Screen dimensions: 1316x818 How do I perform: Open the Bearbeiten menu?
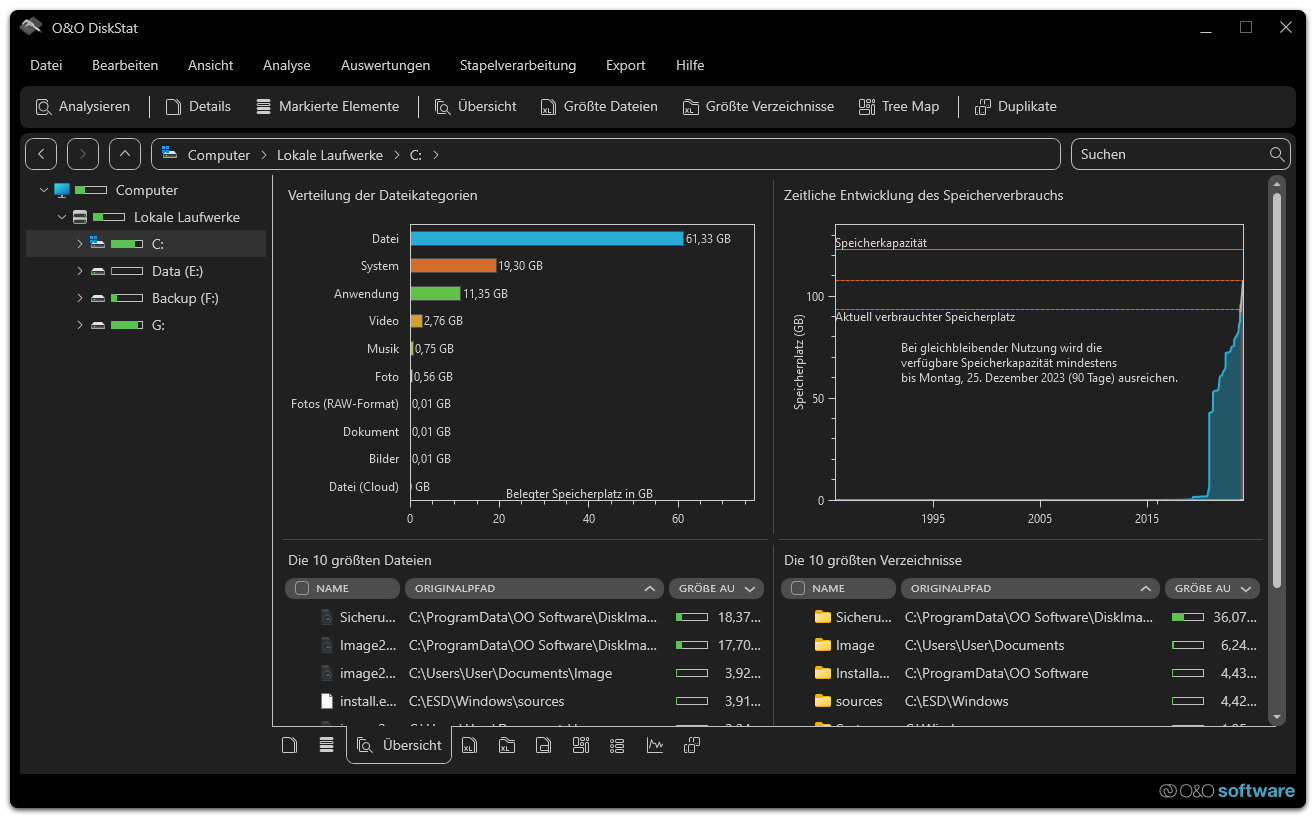click(125, 65)
